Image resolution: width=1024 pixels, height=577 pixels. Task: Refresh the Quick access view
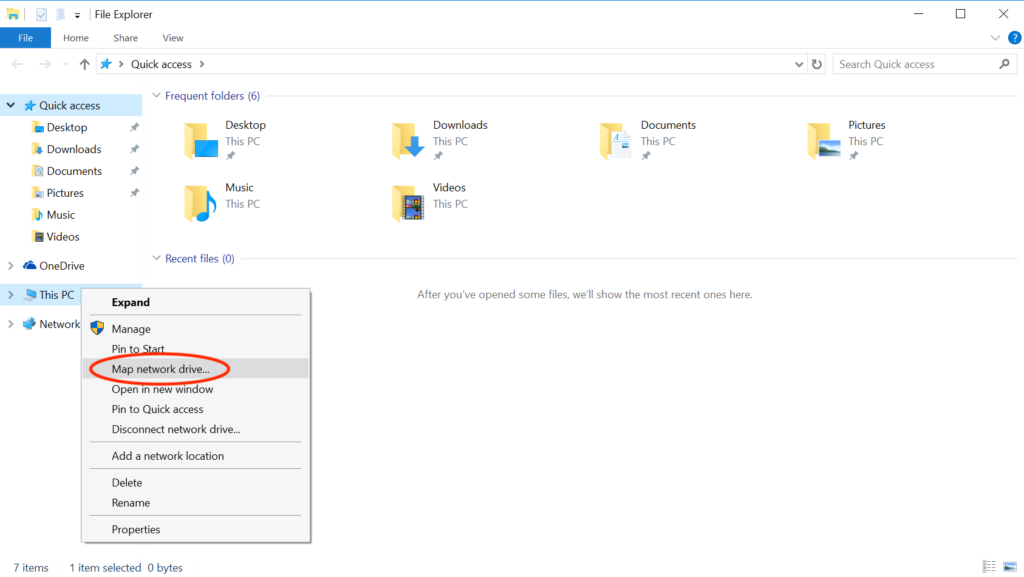tap(817, 64)
